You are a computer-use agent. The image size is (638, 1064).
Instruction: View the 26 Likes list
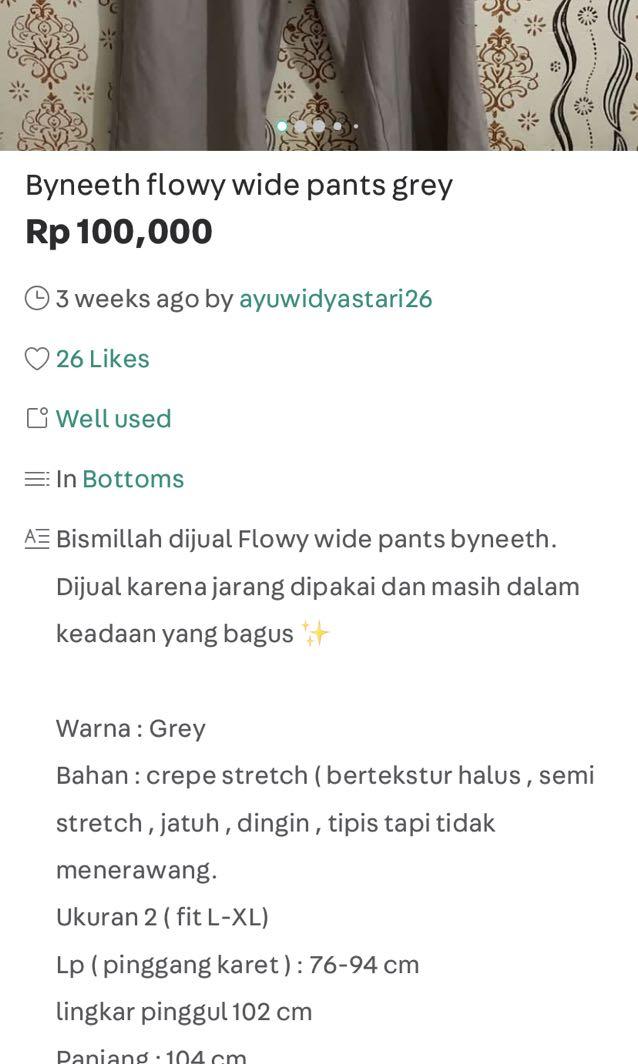click(x=102, y=359)
